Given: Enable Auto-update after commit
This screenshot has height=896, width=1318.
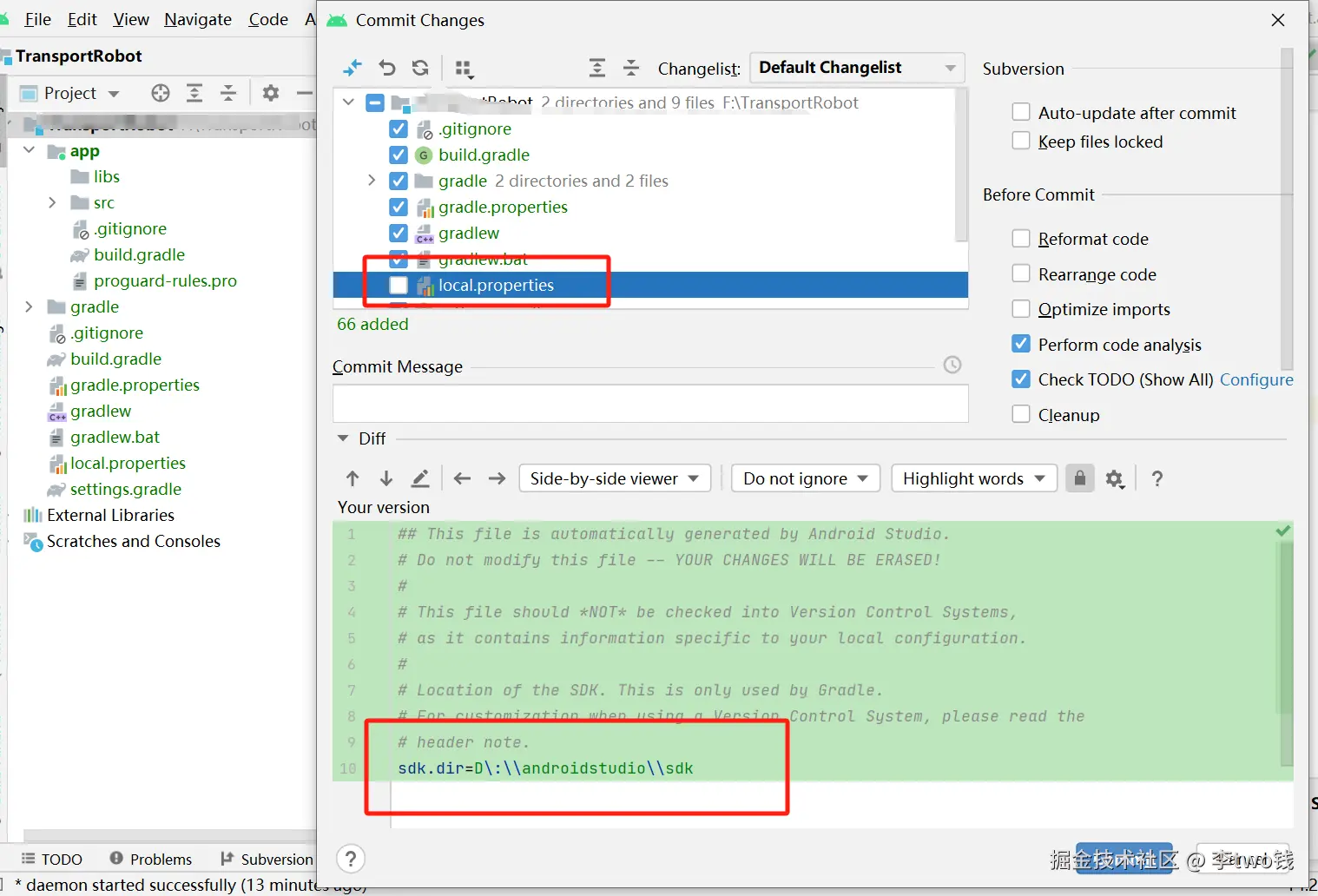Looking at the screenshot, I should (x=1021, y=112).
